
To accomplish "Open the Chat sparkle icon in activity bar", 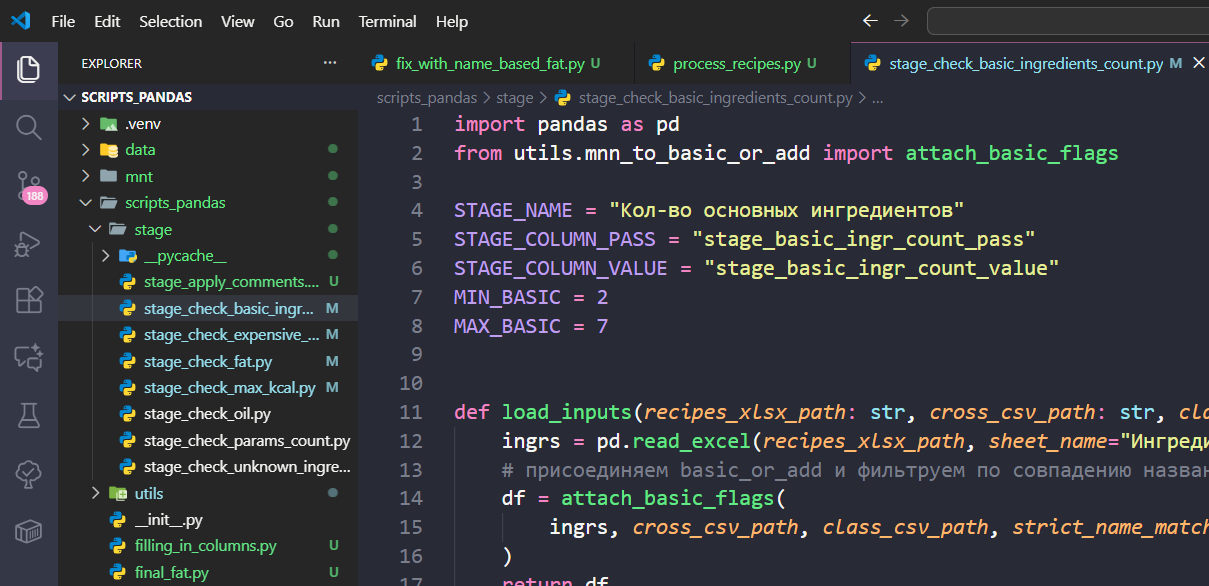I will 29,357.
